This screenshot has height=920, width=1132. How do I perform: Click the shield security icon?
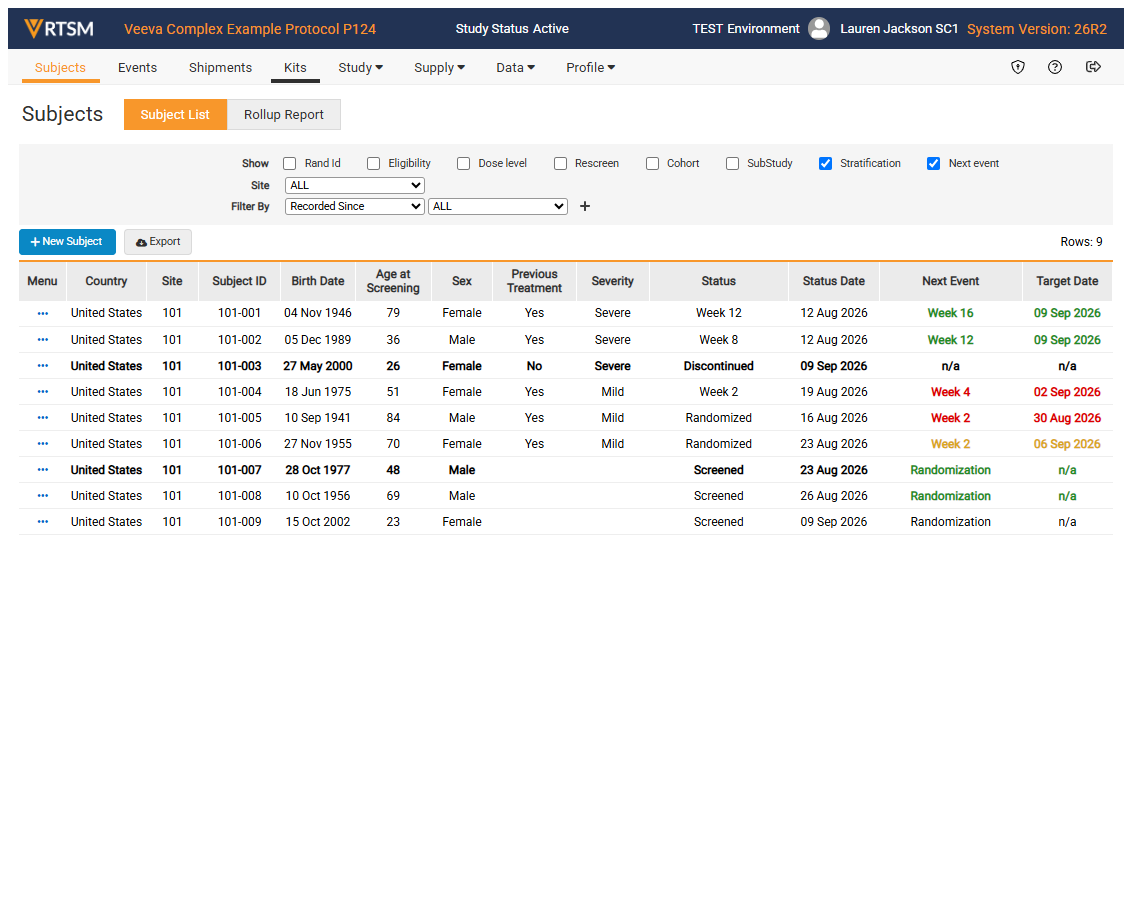coord(1017,67)
